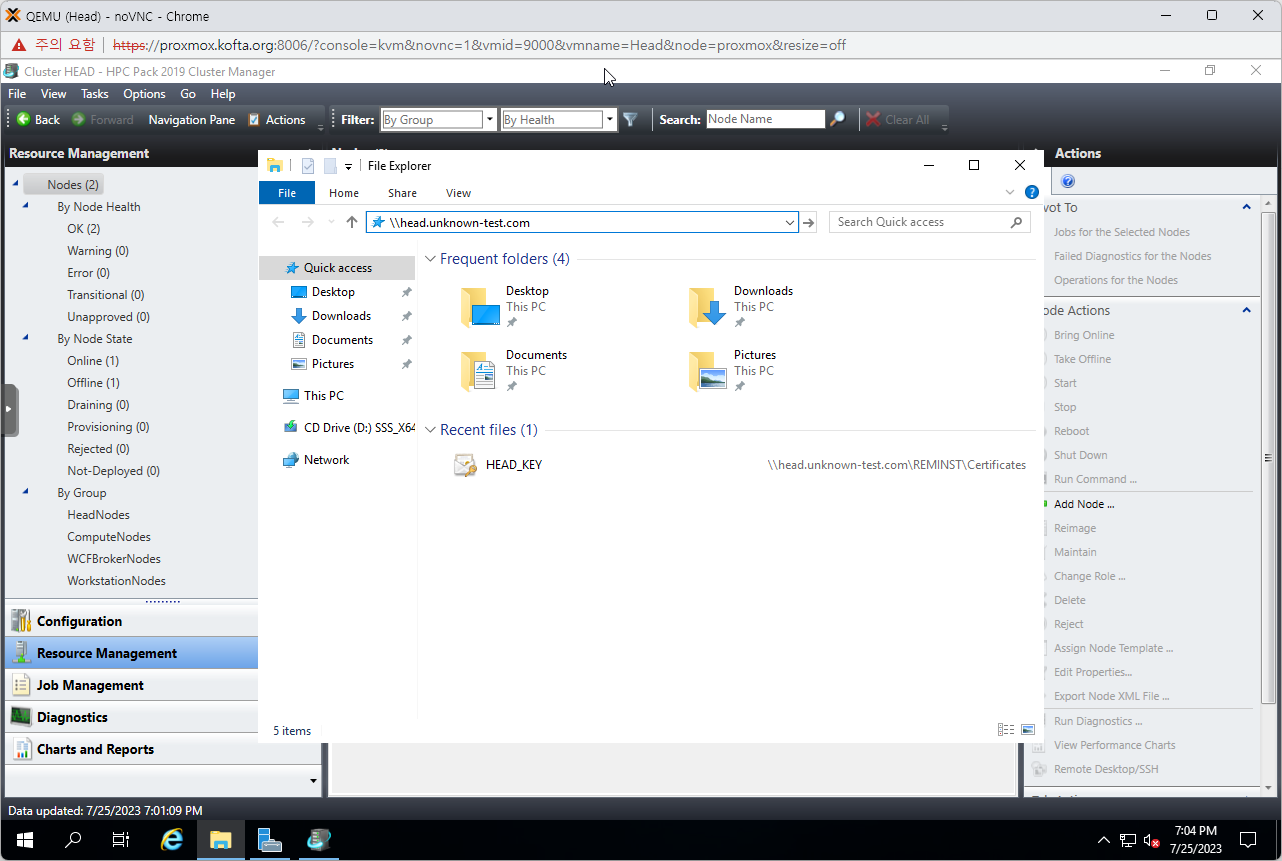Click Add Node in Node Actions
This screenshot has height=861, width=1282.
pos(1083,504)
